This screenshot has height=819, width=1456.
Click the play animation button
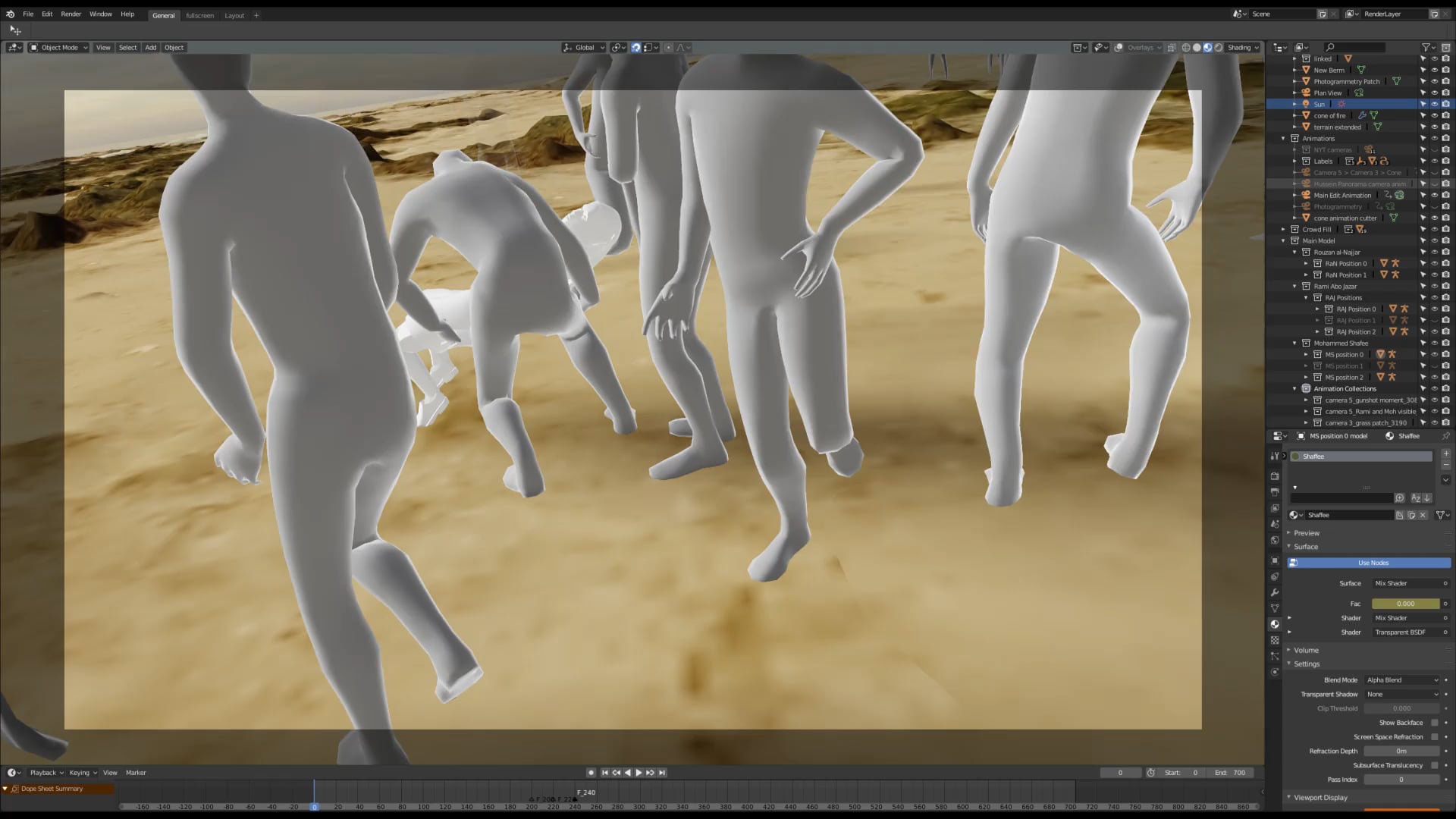coord(639,773)
